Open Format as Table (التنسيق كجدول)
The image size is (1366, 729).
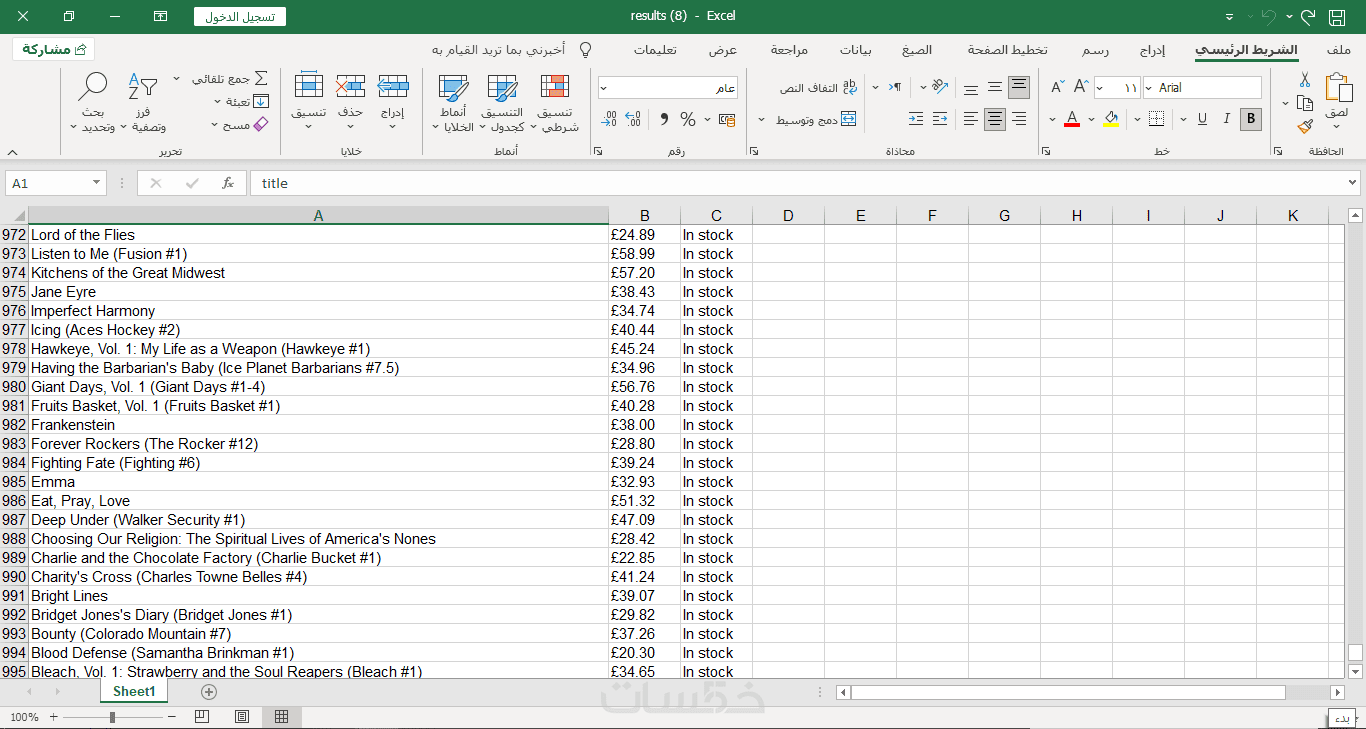(502, 103)
